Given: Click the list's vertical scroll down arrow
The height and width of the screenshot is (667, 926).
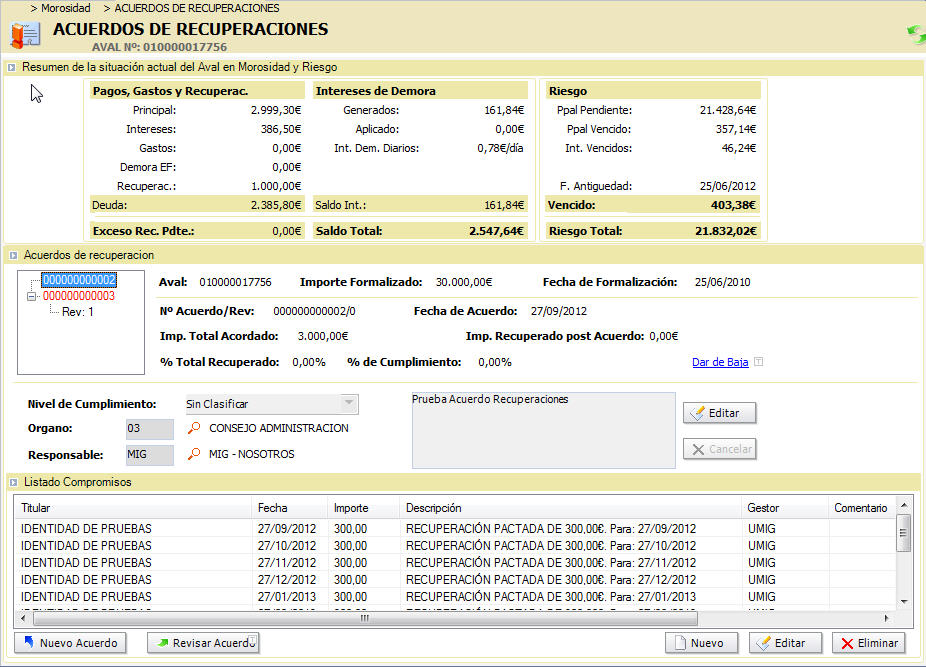Looking at the screenshot, I should click(x=904, y=602).
